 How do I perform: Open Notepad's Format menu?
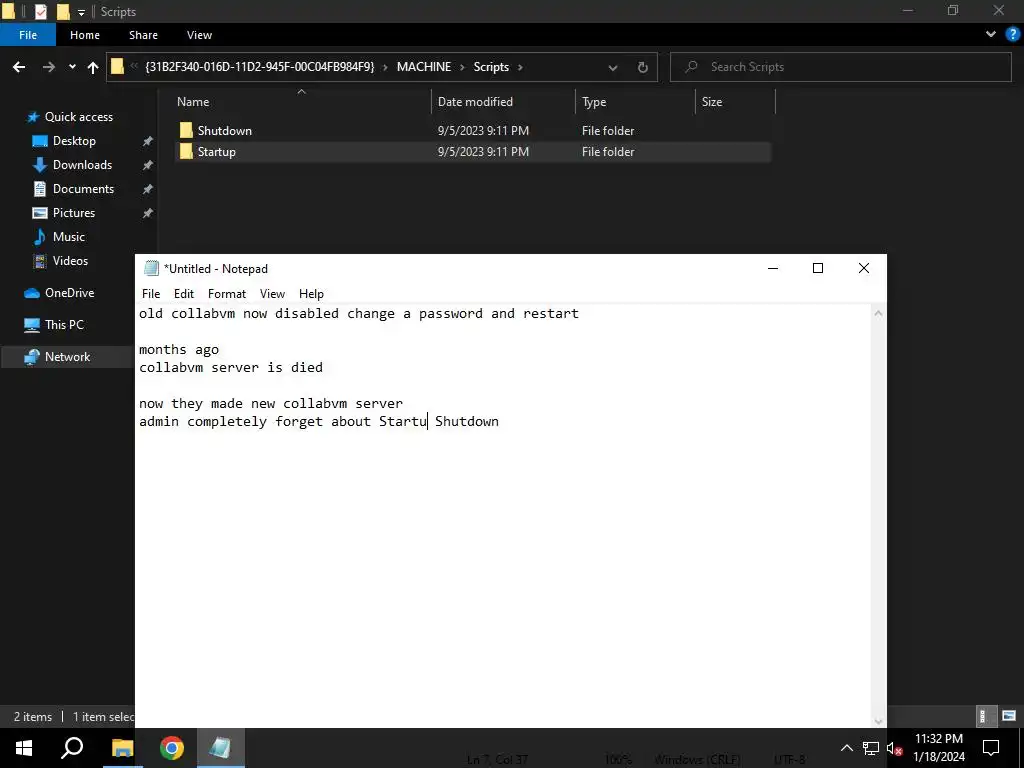point(227,294)
